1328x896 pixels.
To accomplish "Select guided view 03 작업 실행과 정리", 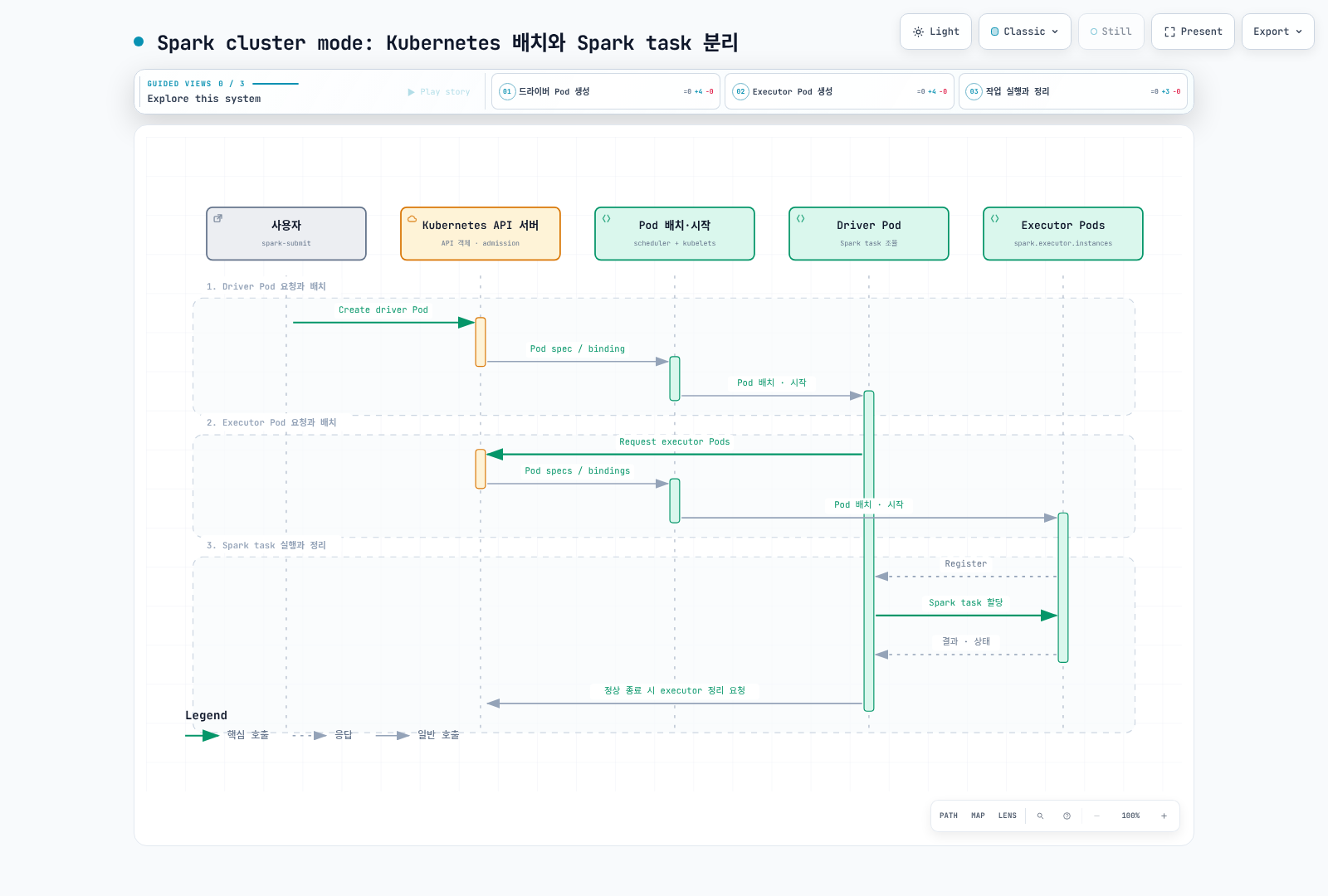I will pyautogui.click(x=1073, y=91).
